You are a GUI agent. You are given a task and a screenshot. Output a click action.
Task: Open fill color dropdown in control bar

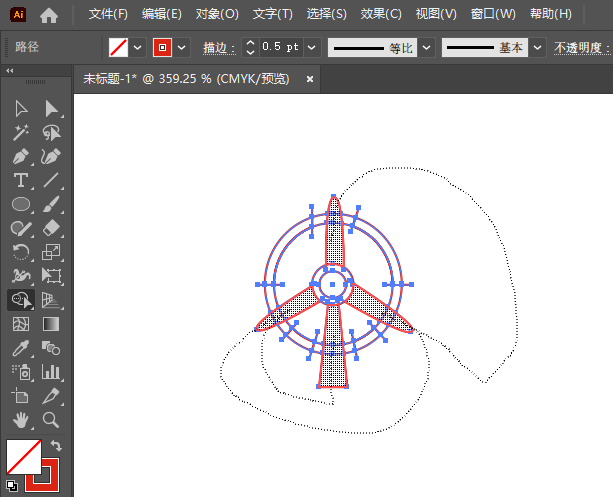[138, 48]
